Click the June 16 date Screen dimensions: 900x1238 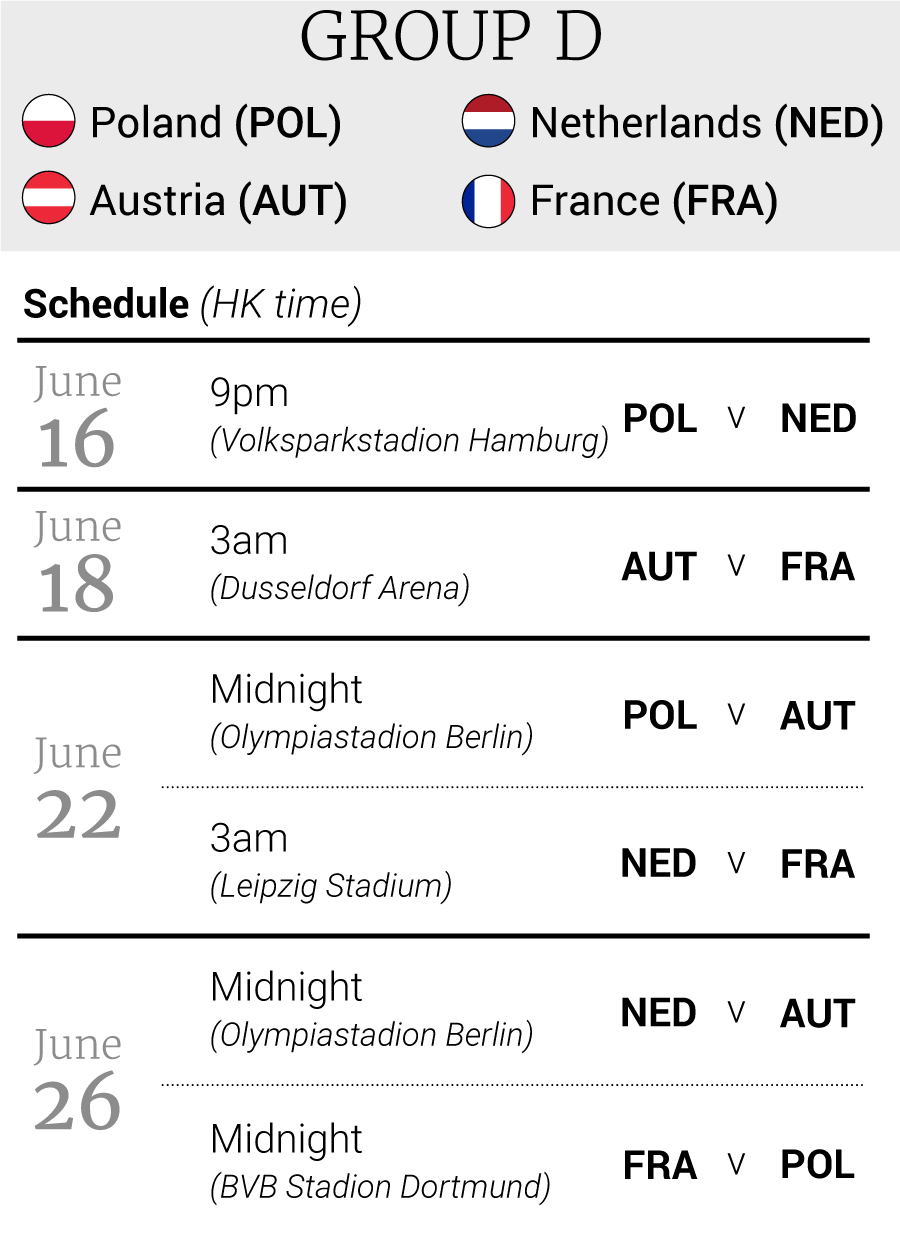point(77,416)
